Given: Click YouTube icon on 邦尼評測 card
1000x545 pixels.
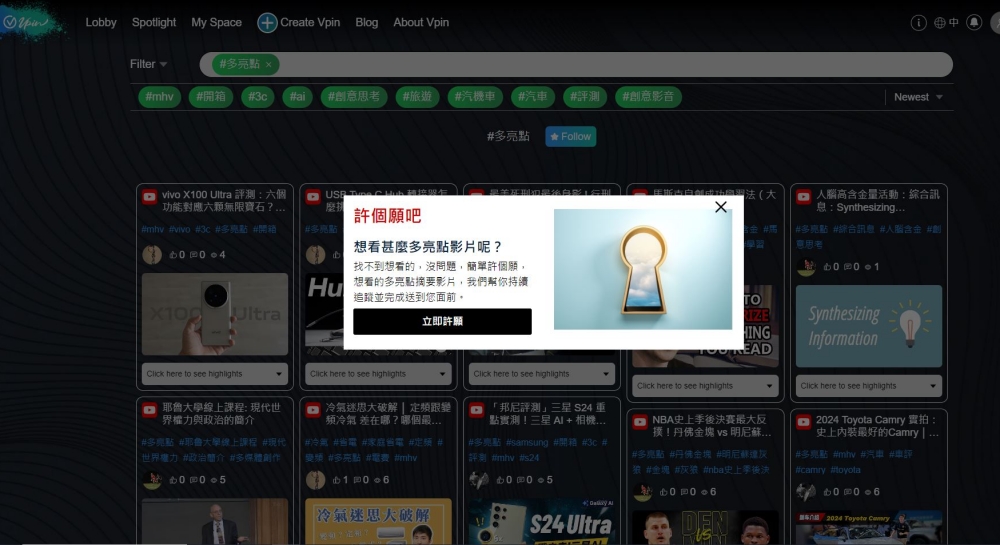Looking at the screenshot, I should 476,410.
